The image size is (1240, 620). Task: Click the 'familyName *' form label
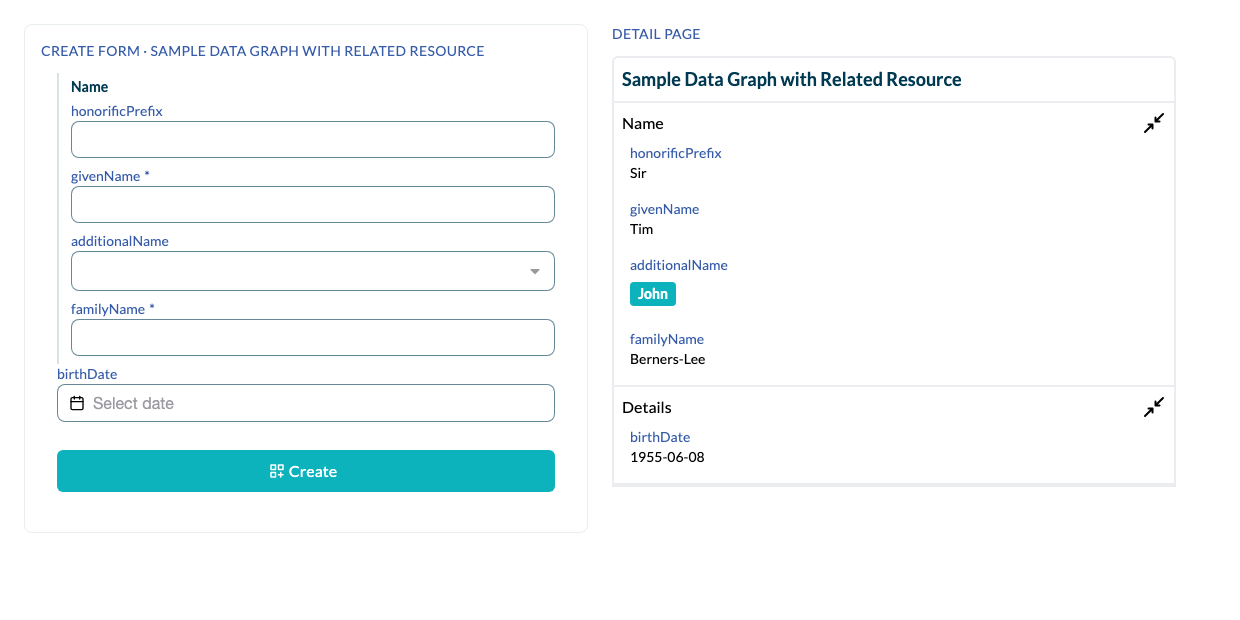[113, 309]
